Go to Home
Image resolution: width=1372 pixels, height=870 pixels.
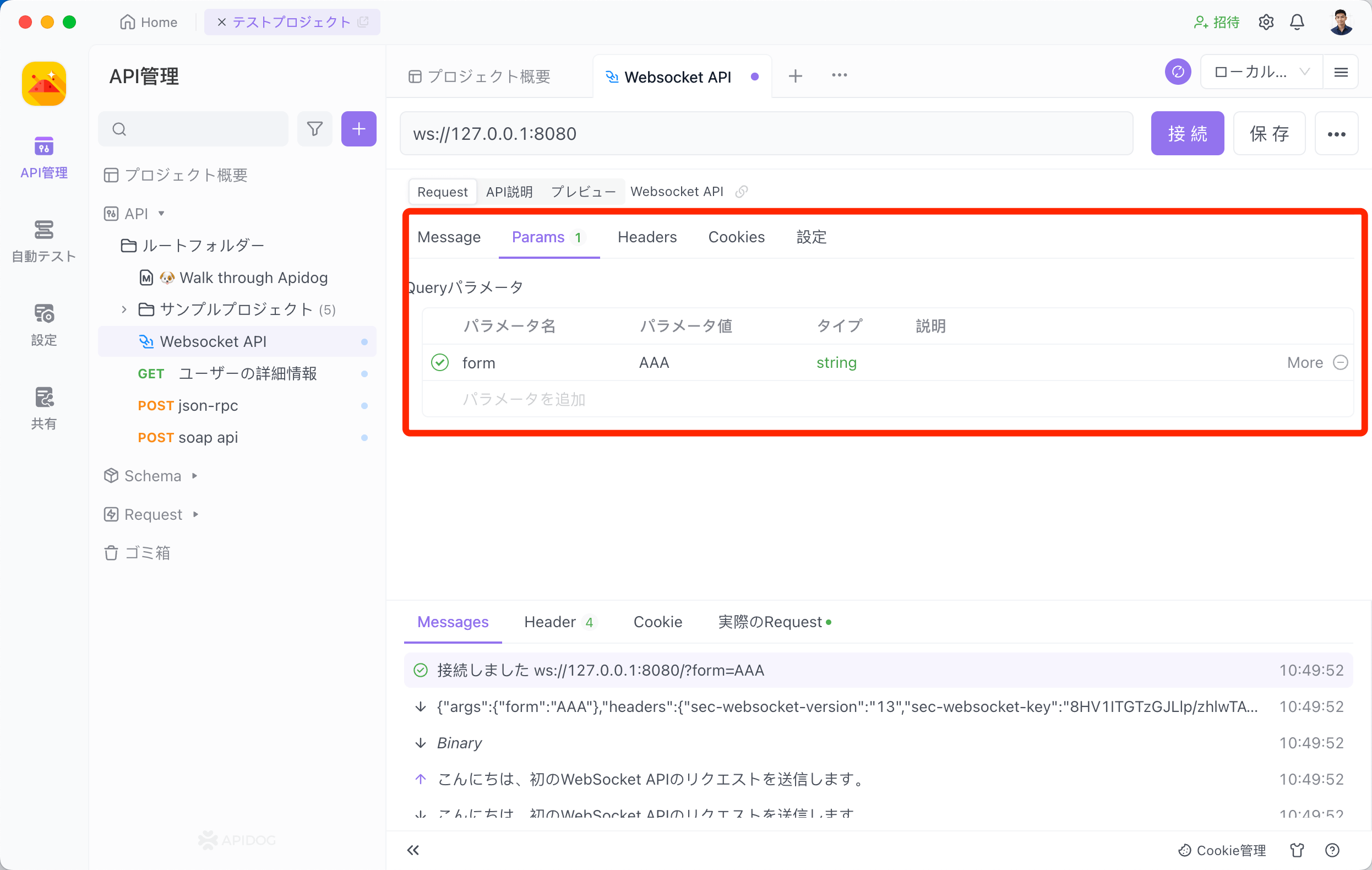click(x=149, y=22)
